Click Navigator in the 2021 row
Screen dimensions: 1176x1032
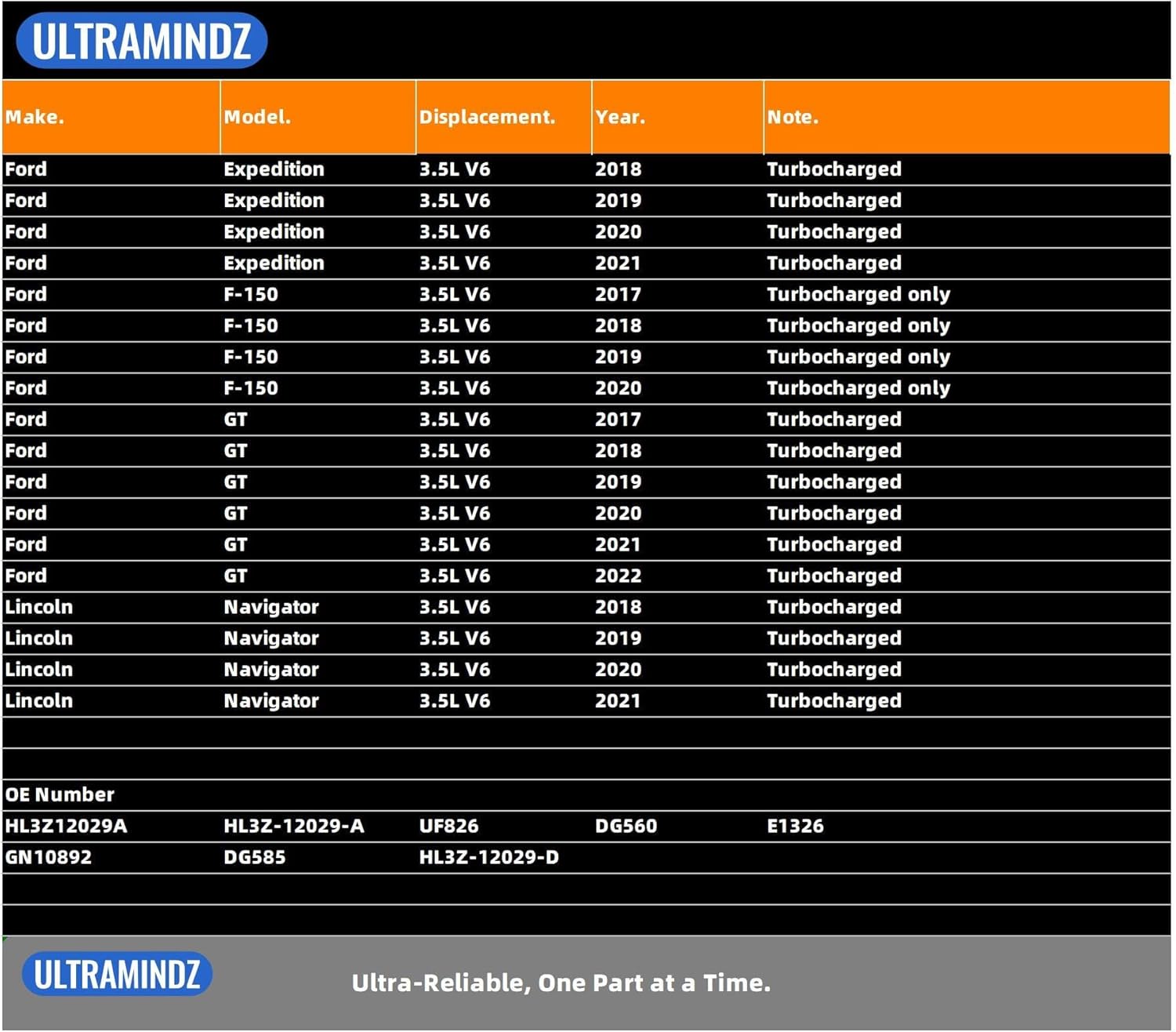271,702
